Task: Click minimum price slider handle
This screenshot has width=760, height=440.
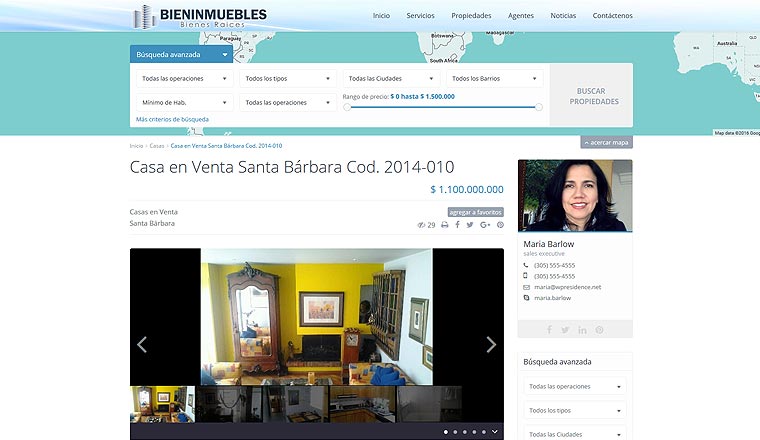Action: coord(347,107)
